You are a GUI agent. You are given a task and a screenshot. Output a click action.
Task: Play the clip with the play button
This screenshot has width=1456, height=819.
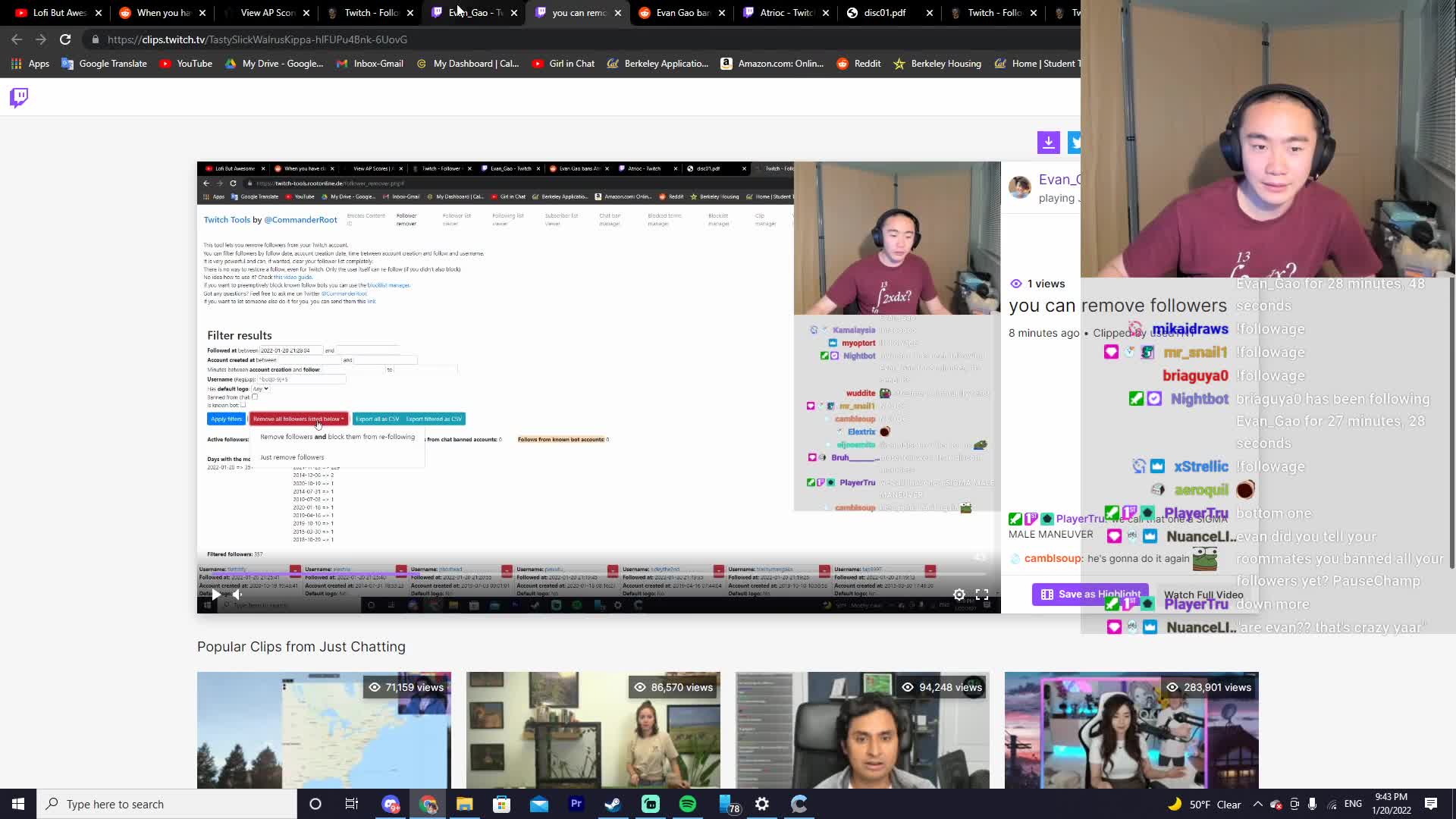click(216, 595)
